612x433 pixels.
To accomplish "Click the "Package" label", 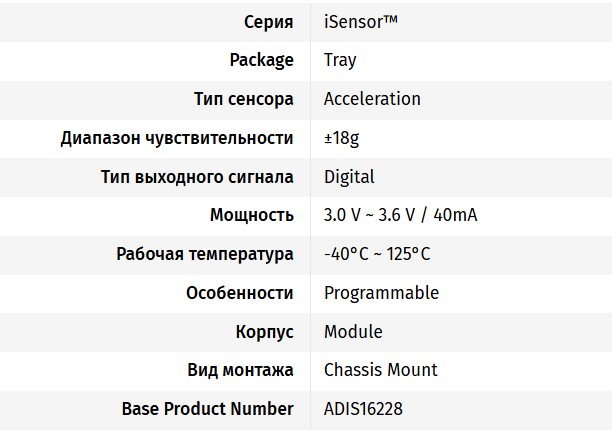I will pyautogui.click(x=262, y=60).
